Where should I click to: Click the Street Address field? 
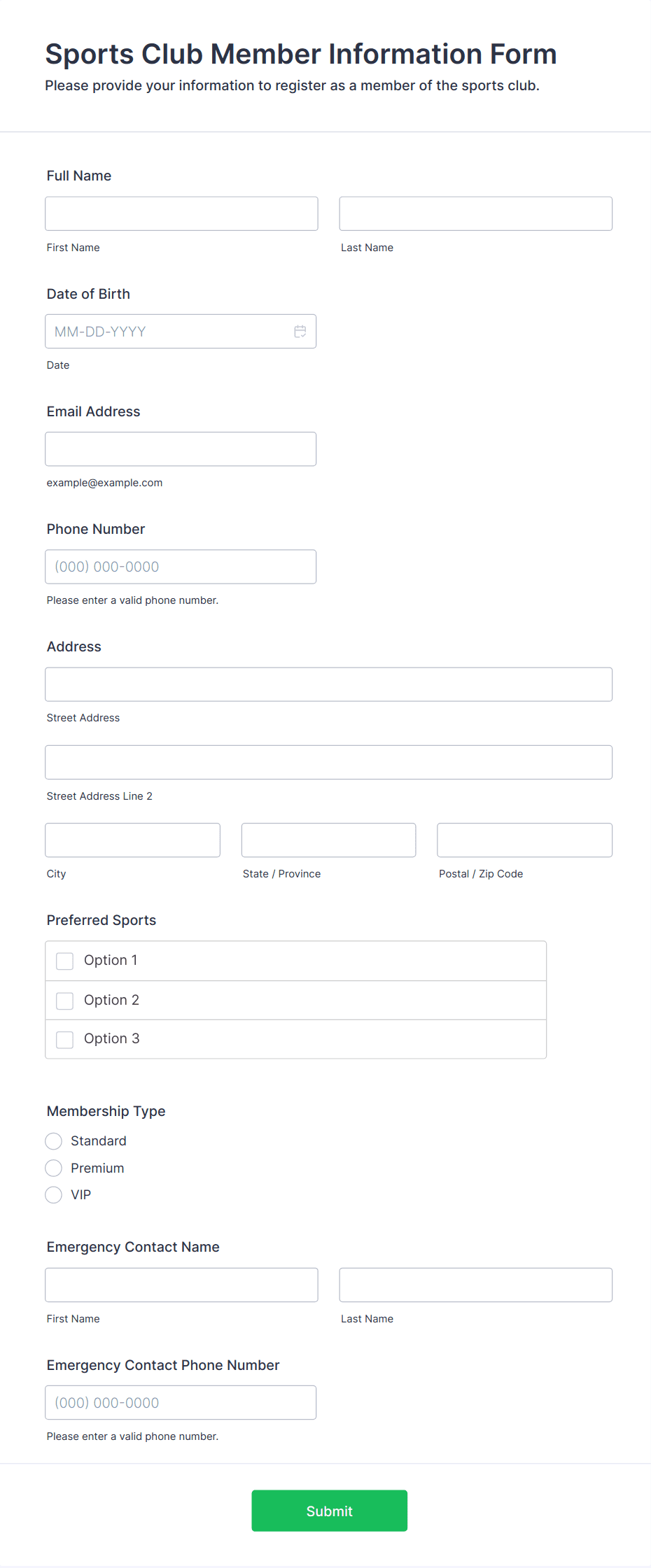(329, 684)
